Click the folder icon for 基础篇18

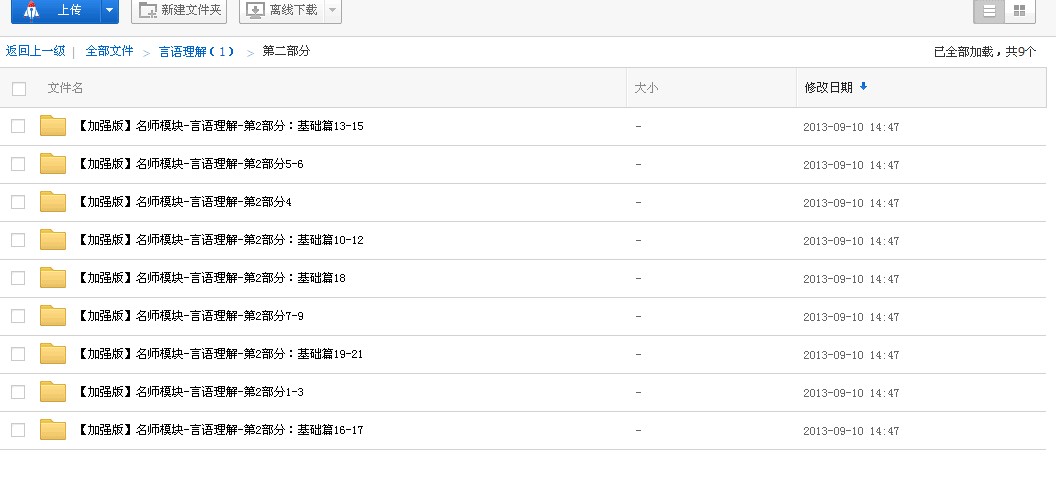coord(53,278)
